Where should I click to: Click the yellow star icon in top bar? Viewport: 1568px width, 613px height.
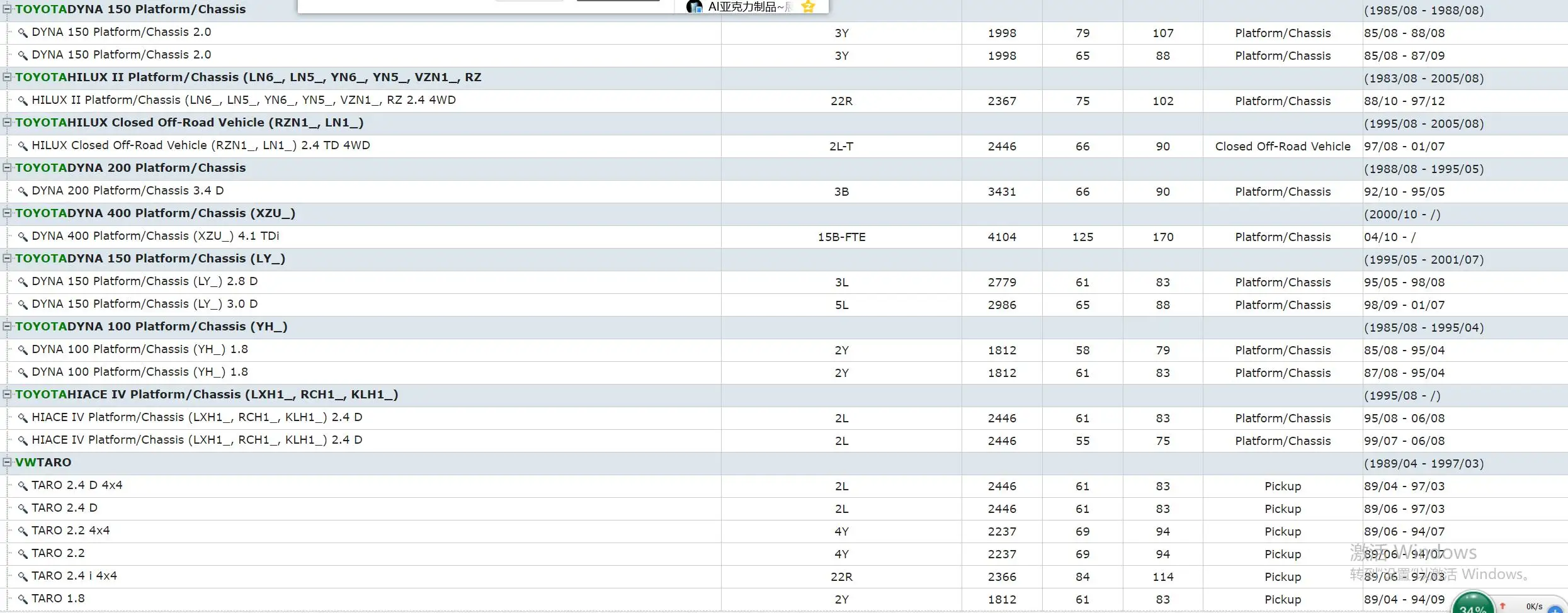tap(809, 6)
